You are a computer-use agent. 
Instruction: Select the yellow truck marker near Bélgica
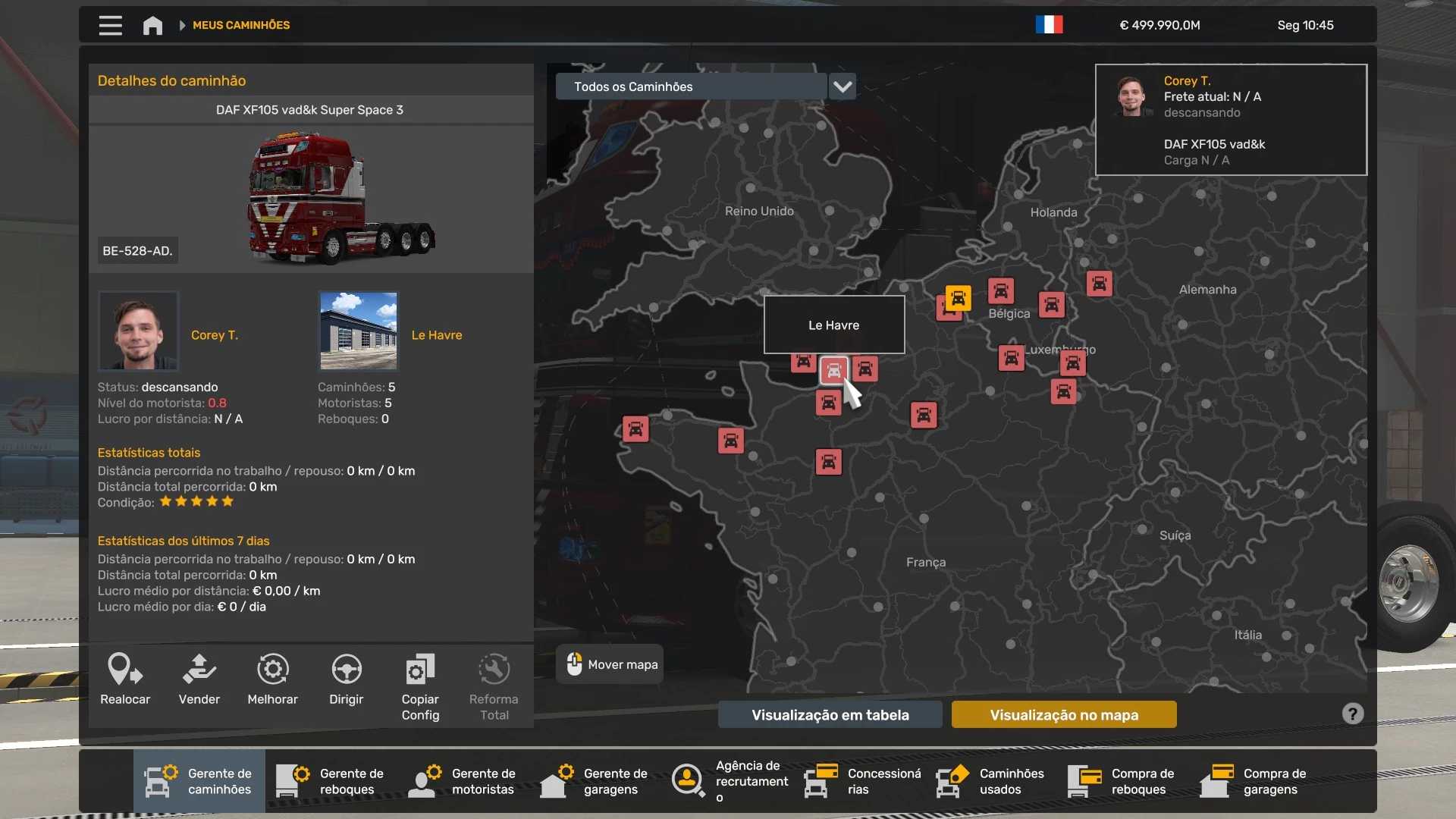pos(958,298)
